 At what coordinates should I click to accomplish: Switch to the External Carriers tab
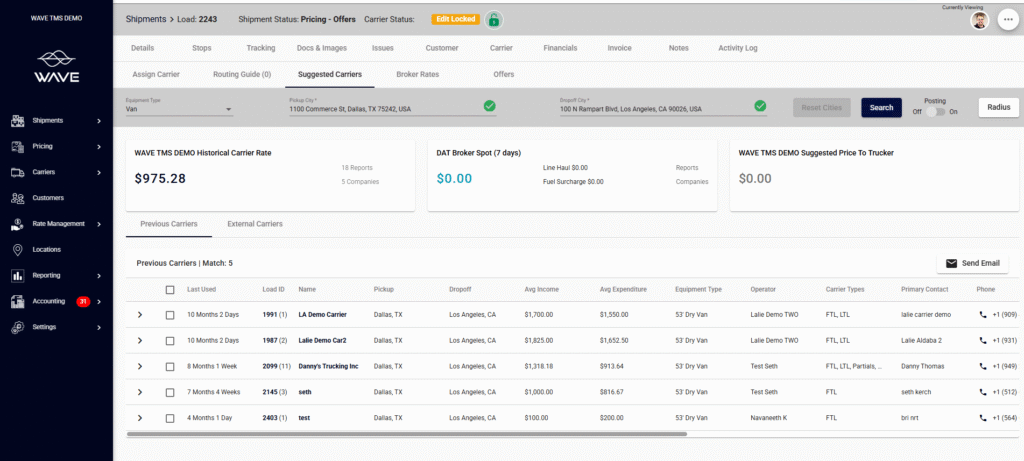coord(255,224)
